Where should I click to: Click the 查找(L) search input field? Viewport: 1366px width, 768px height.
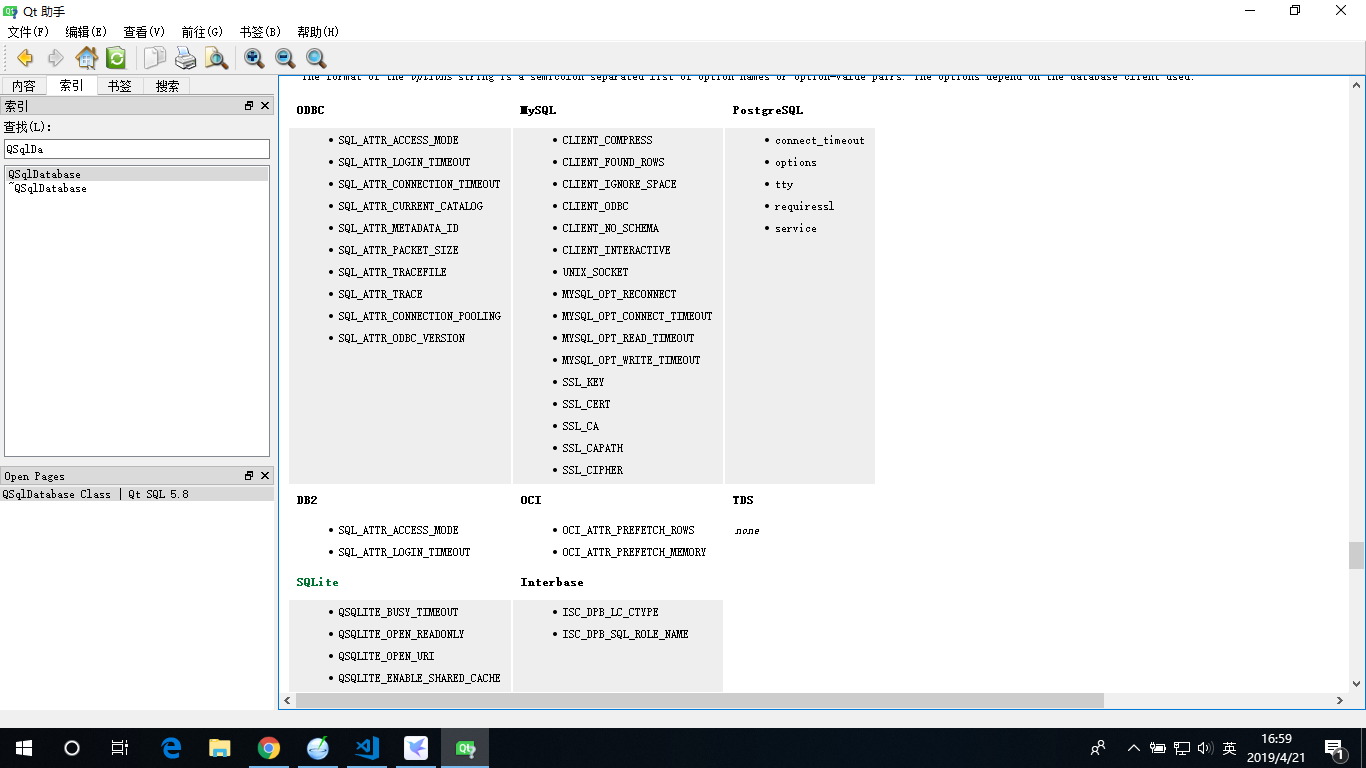pyautogui.click(x=136, y=148)
